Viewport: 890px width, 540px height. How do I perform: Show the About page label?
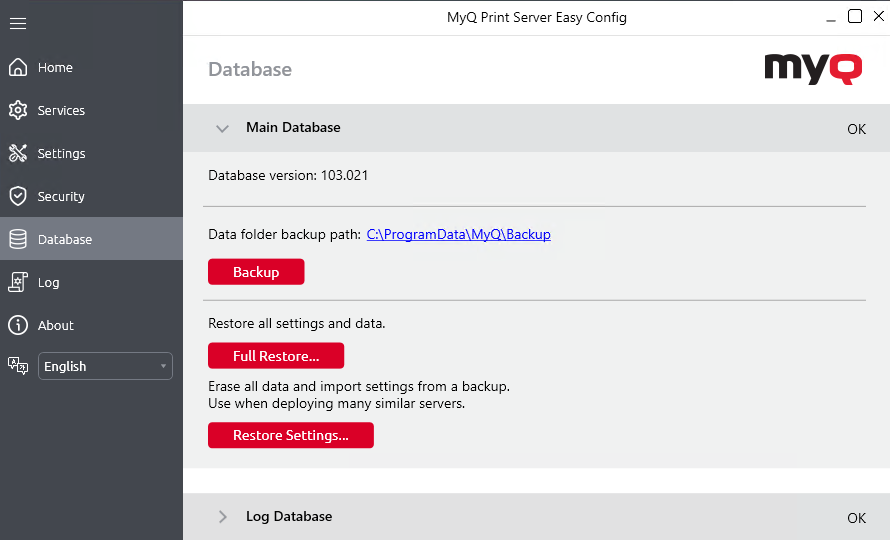(56, 325)
